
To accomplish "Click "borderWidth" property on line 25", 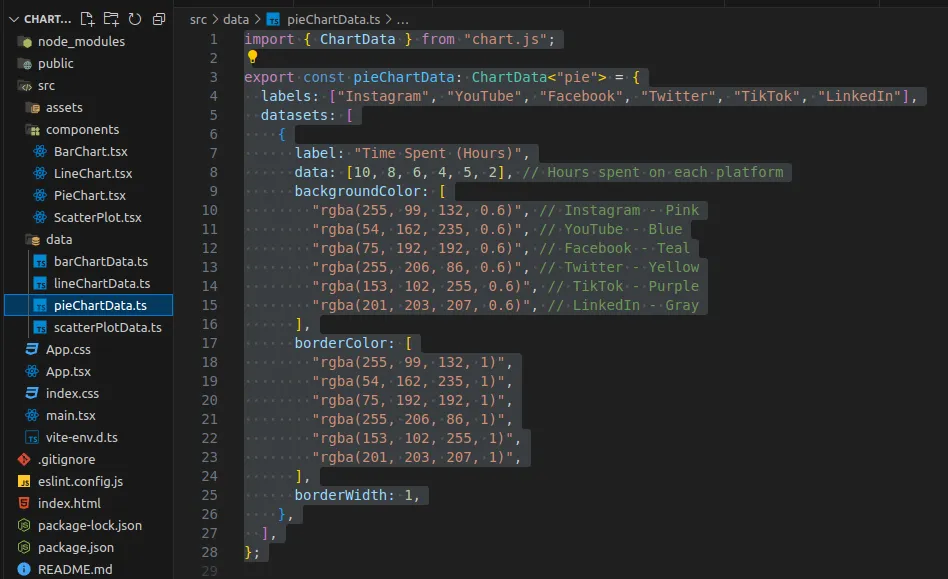I will coord(340,495).
